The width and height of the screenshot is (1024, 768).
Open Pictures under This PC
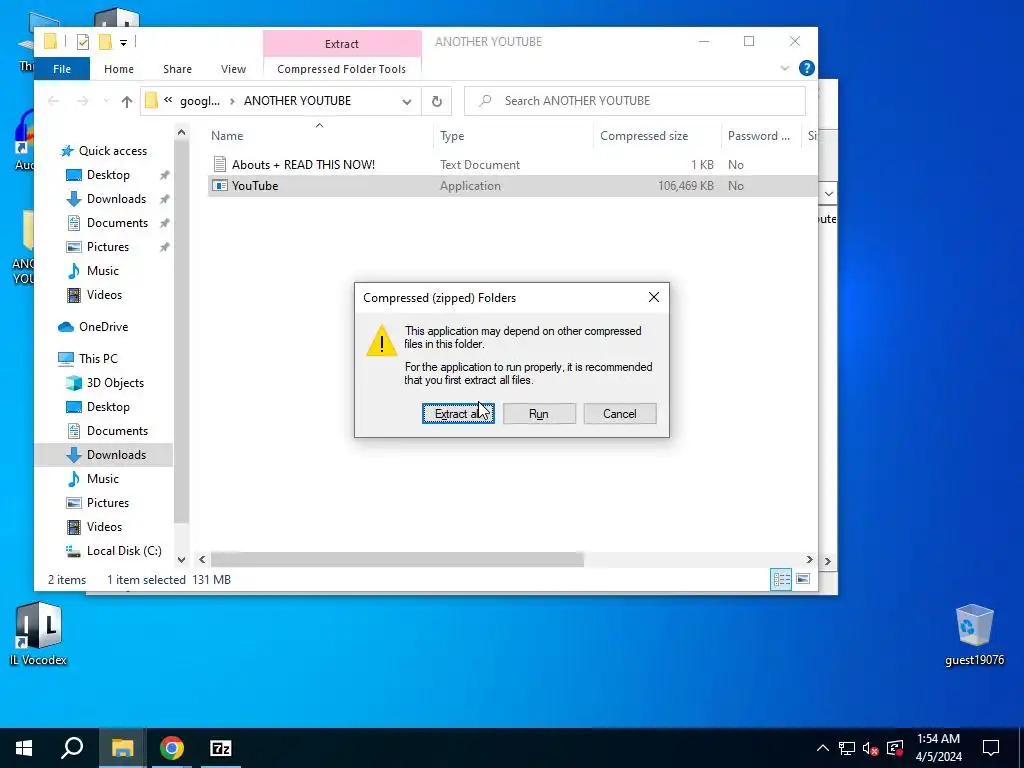[108, 503]
